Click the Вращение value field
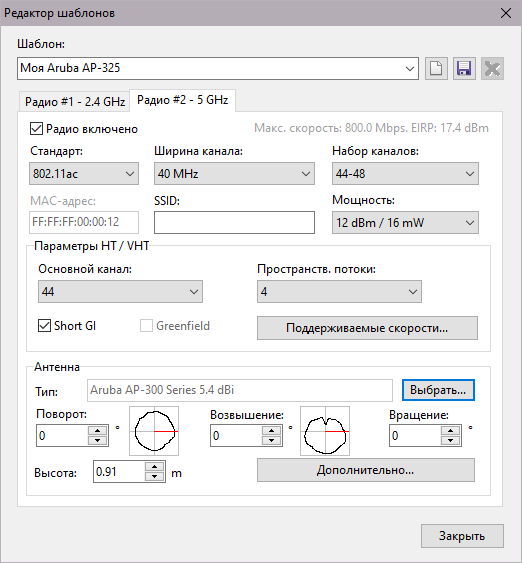 (415, 436)
